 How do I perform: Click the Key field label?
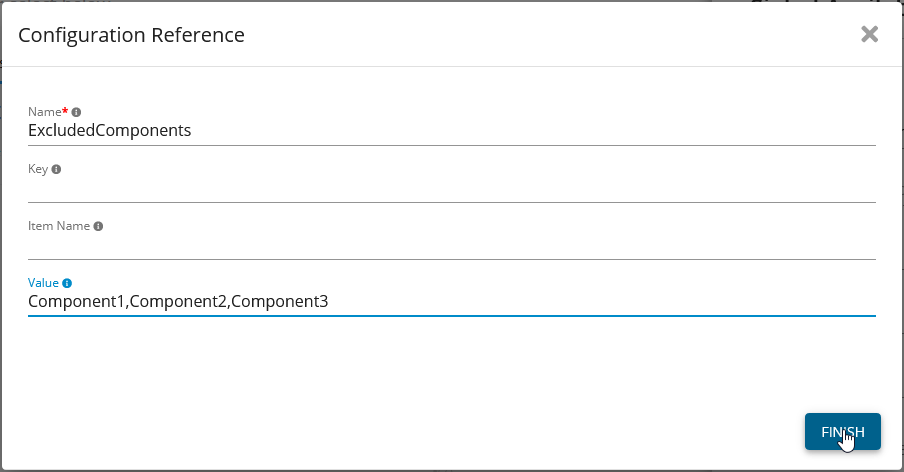(38, 169)
